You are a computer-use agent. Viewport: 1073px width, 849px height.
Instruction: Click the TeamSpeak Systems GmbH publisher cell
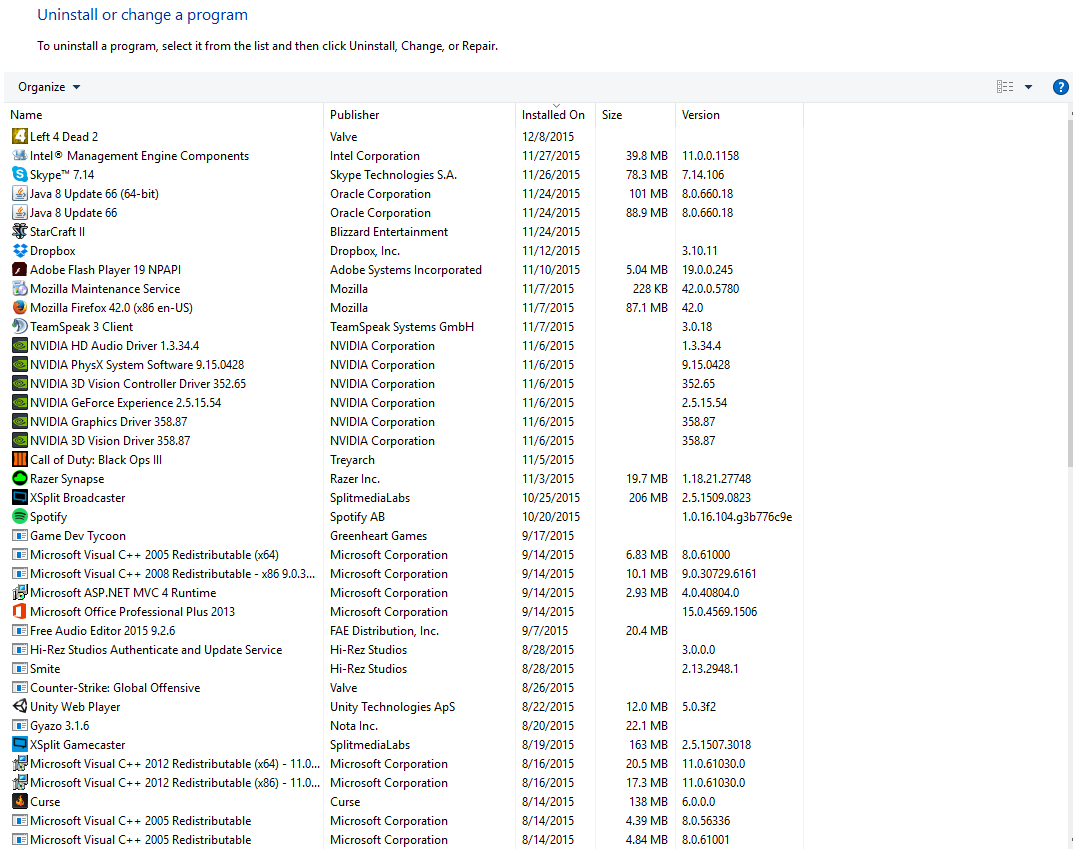402,326
